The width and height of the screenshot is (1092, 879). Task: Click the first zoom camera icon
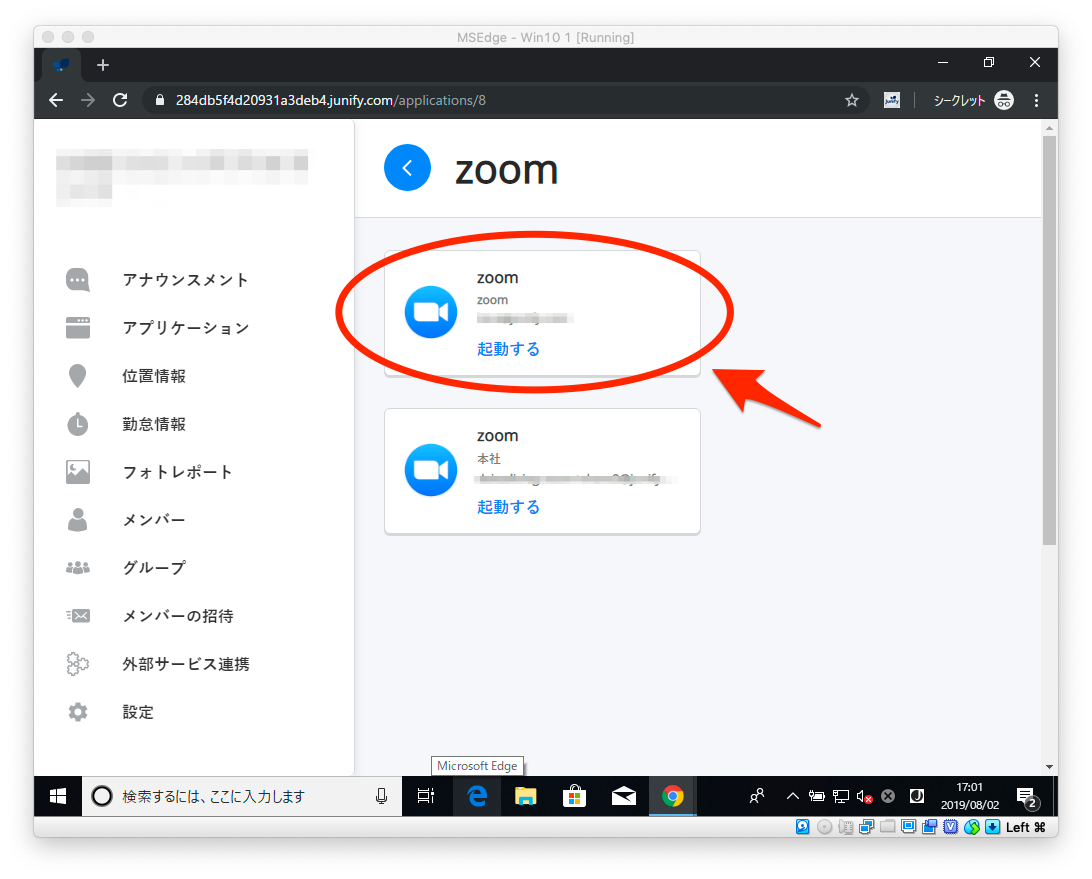pyautogui.click(x=430, y=312)
